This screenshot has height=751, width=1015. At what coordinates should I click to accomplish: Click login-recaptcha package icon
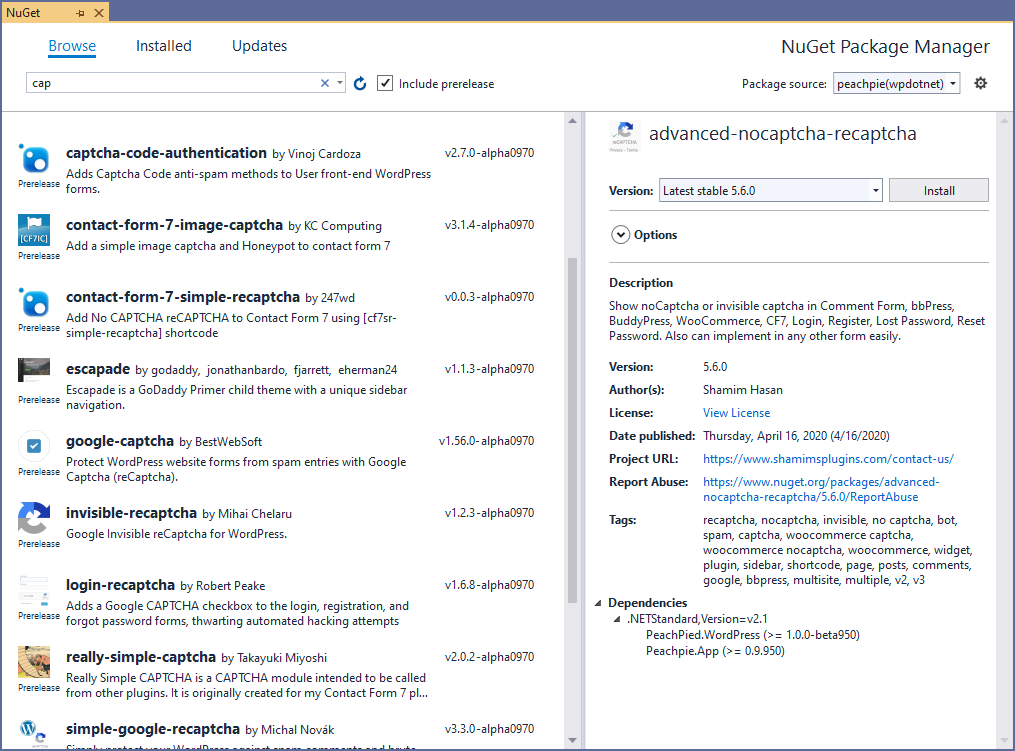click(x=34, y=590)
